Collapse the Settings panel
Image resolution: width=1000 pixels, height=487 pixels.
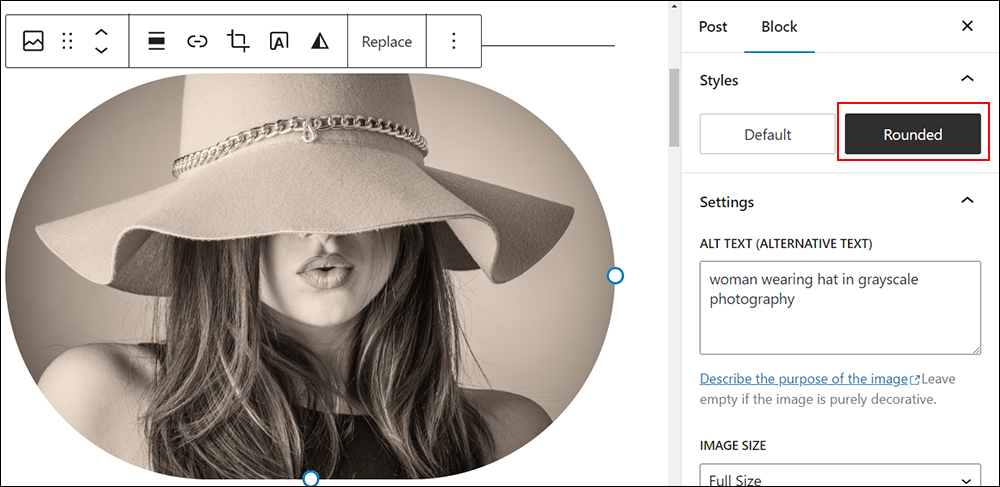click(x=967, y=200)
